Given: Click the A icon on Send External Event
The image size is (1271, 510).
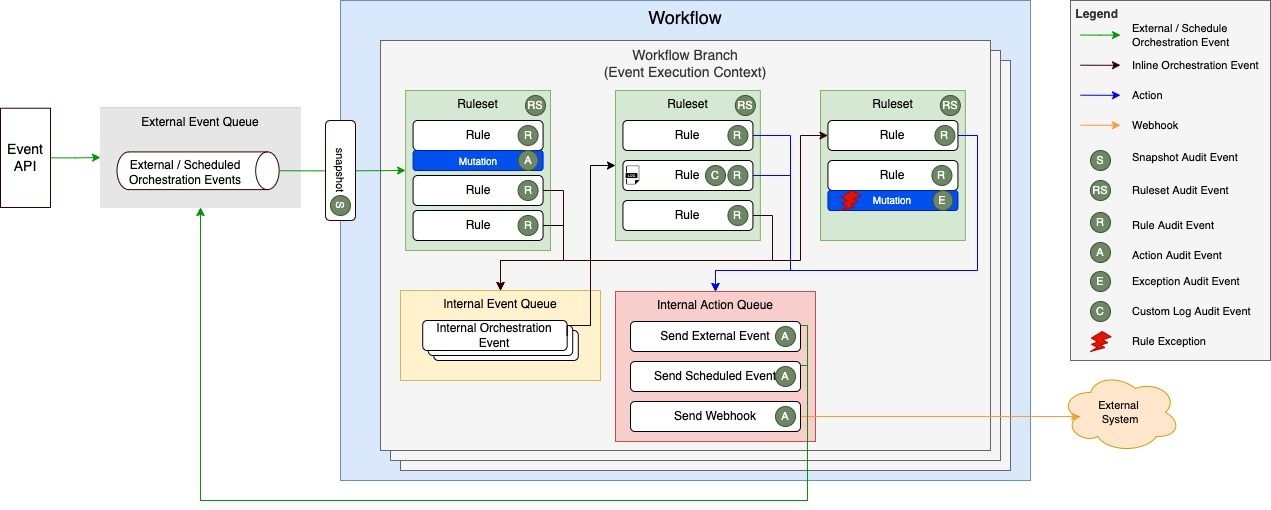Looking at the screenshot, I should [x=785, y=336].
